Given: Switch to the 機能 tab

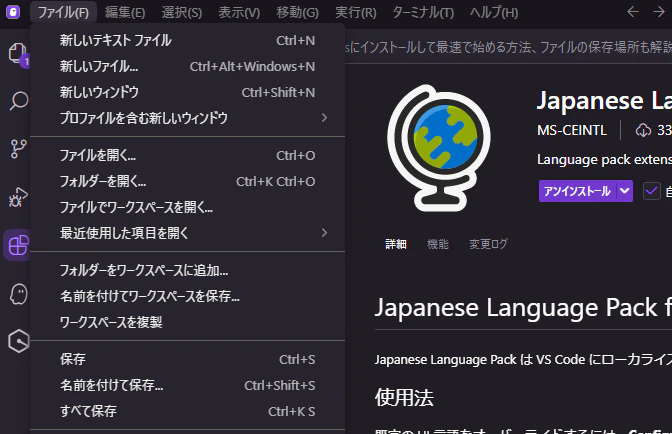Looking at the screenshot, I should click(438, 244).
